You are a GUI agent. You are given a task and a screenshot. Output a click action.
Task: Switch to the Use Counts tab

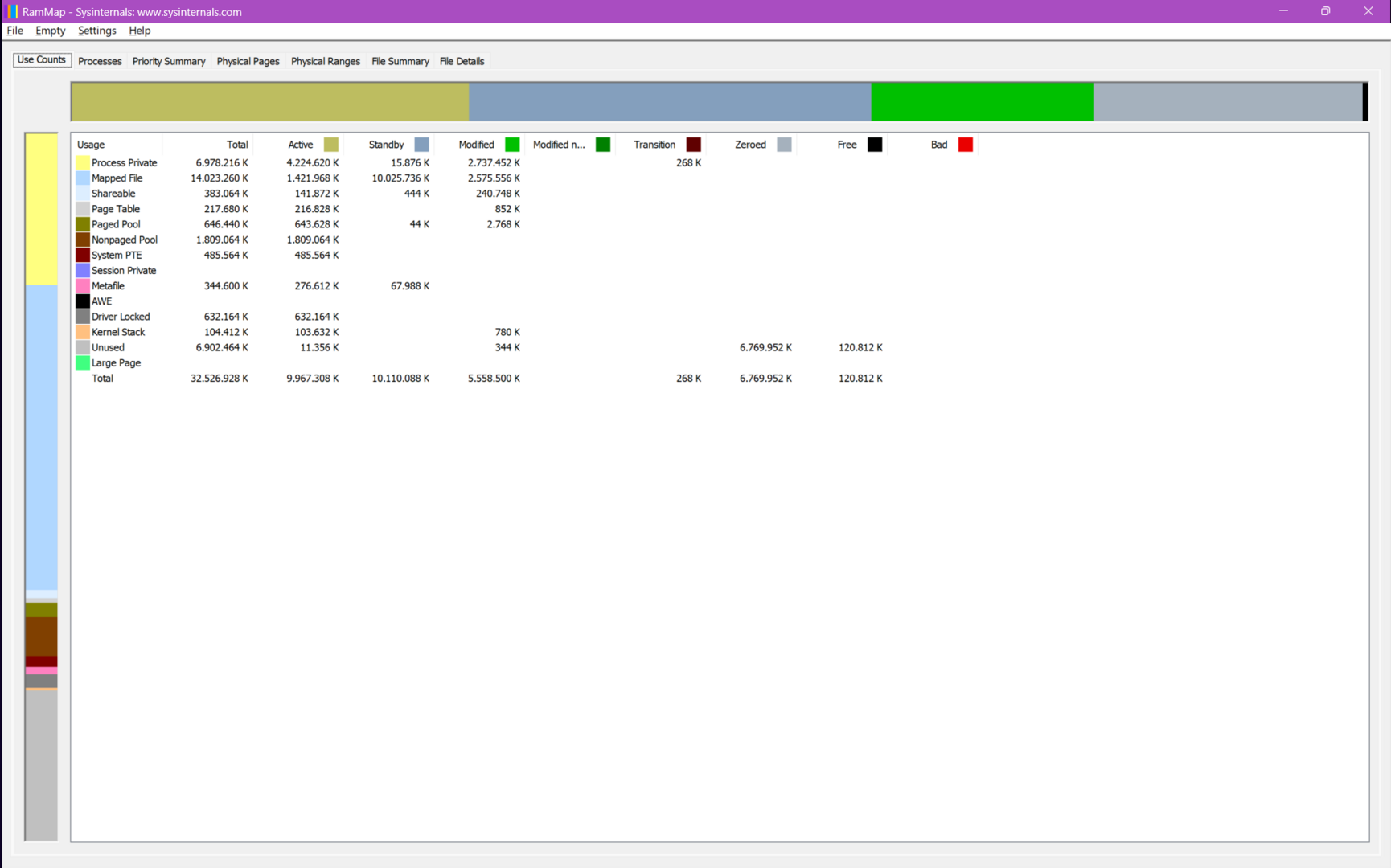(x=42, y=60)
